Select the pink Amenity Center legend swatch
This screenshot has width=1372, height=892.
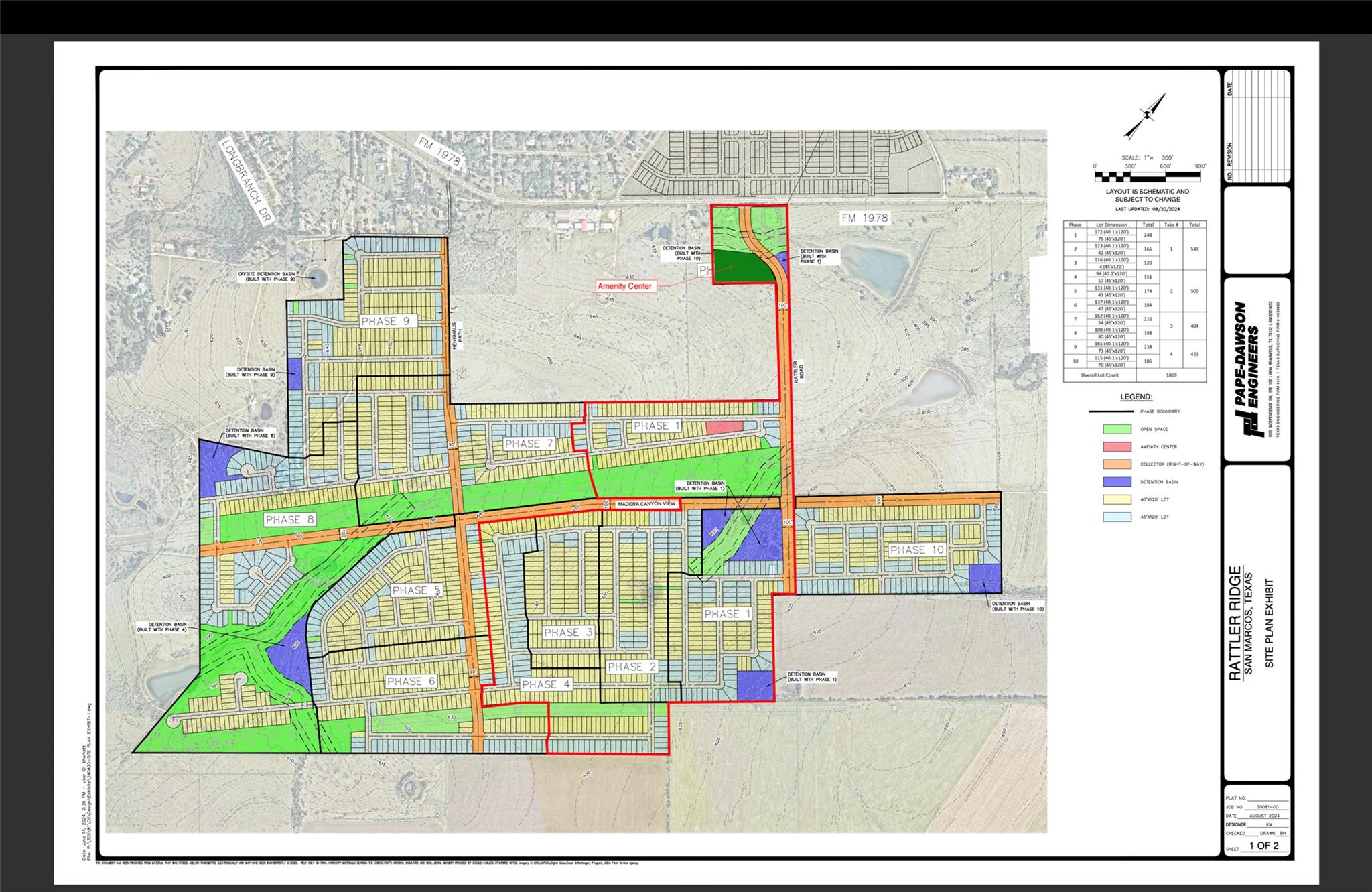pyautogui.click(x=1117, y=446)
